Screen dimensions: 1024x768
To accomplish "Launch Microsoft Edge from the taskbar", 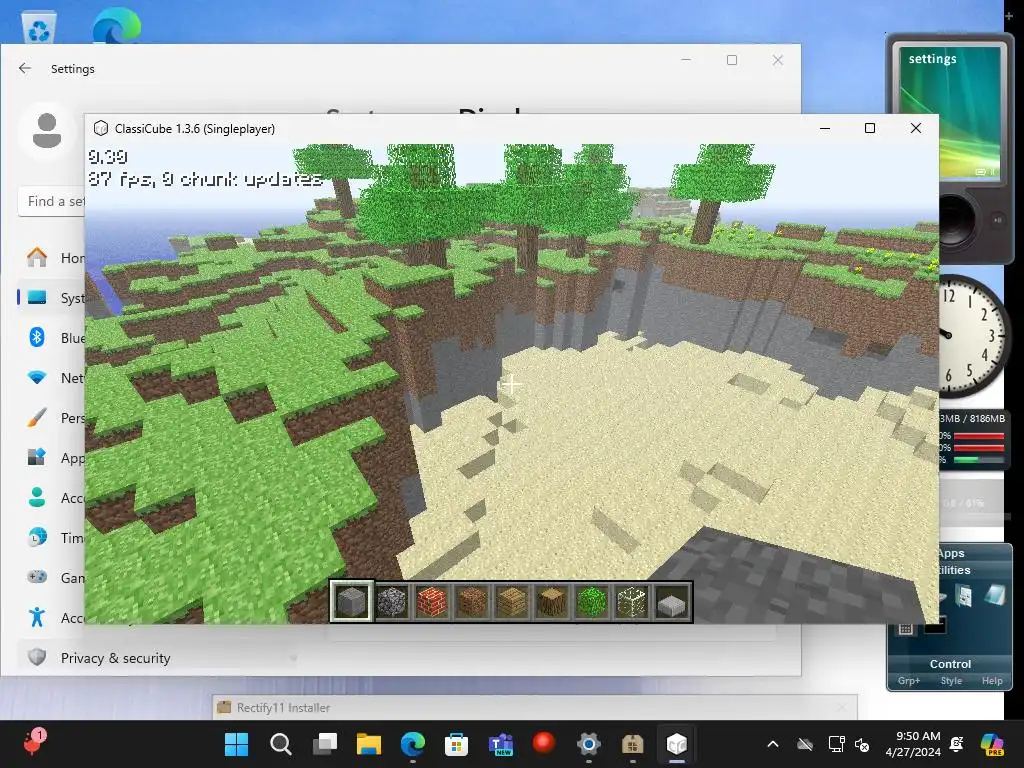I will click(413, 744).
